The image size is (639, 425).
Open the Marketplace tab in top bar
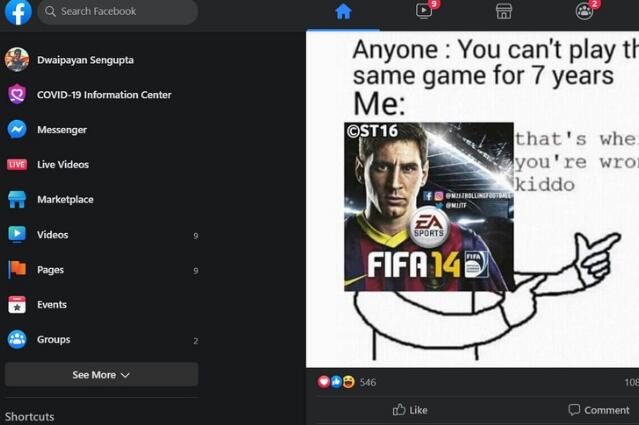pos(504,11)
